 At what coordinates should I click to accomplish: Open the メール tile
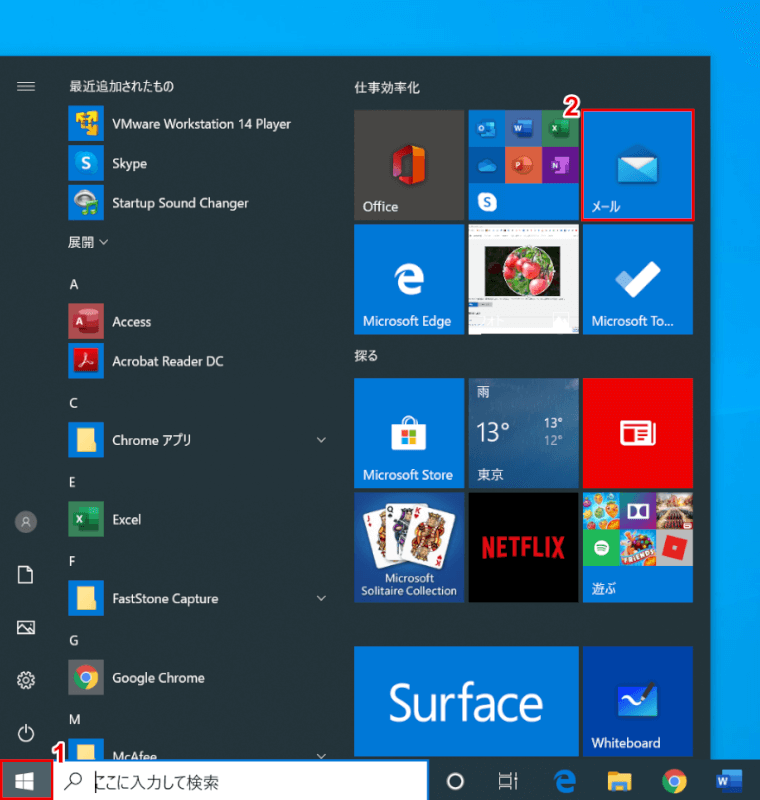pos(638,165)
